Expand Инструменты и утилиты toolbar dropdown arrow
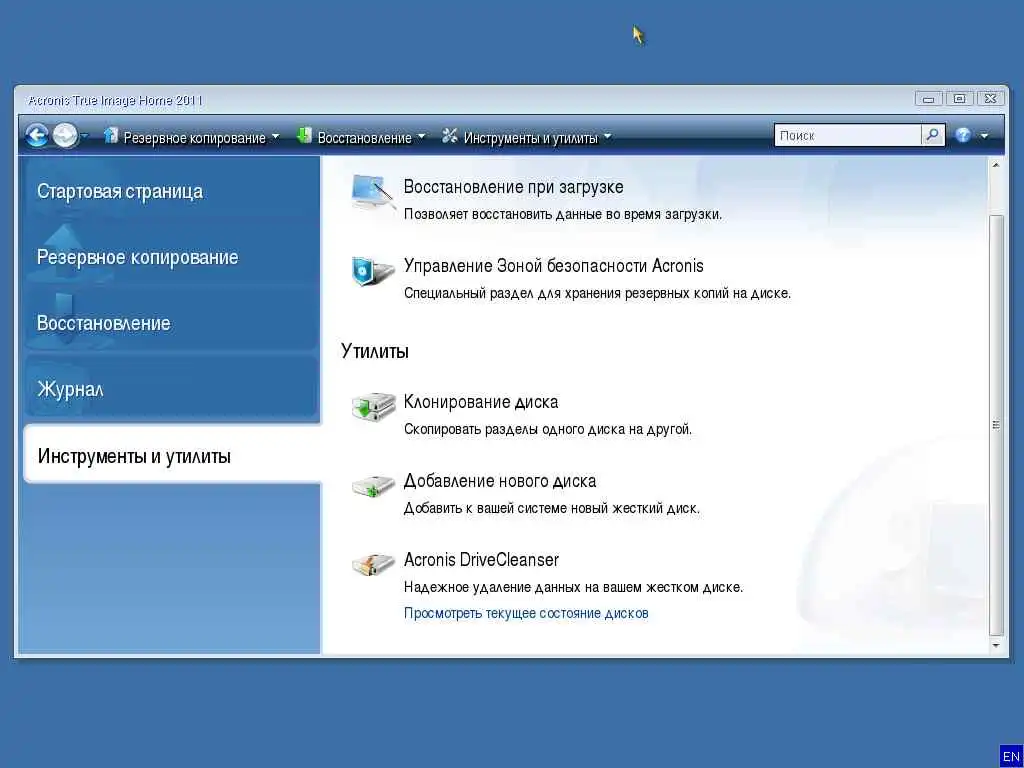The image size is (1024, 768). tap(607, 136)
